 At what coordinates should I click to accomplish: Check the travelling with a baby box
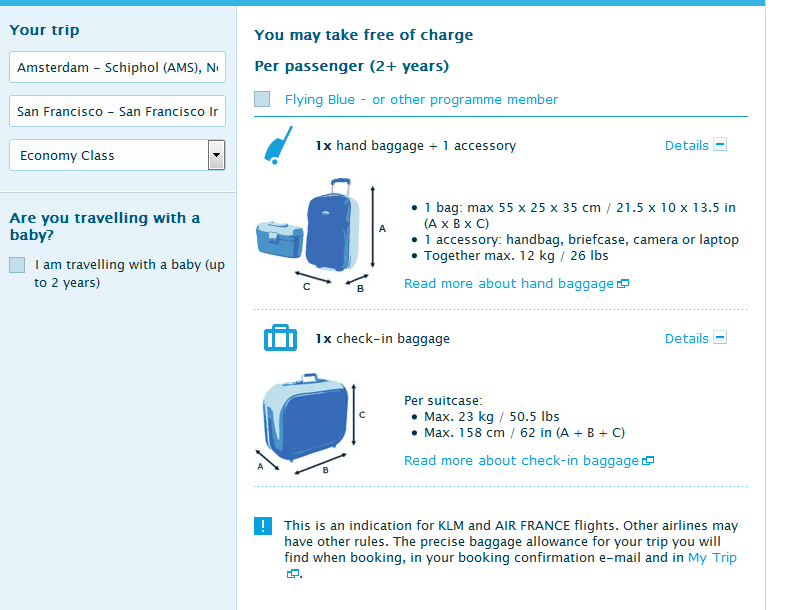tap(17, 265)
